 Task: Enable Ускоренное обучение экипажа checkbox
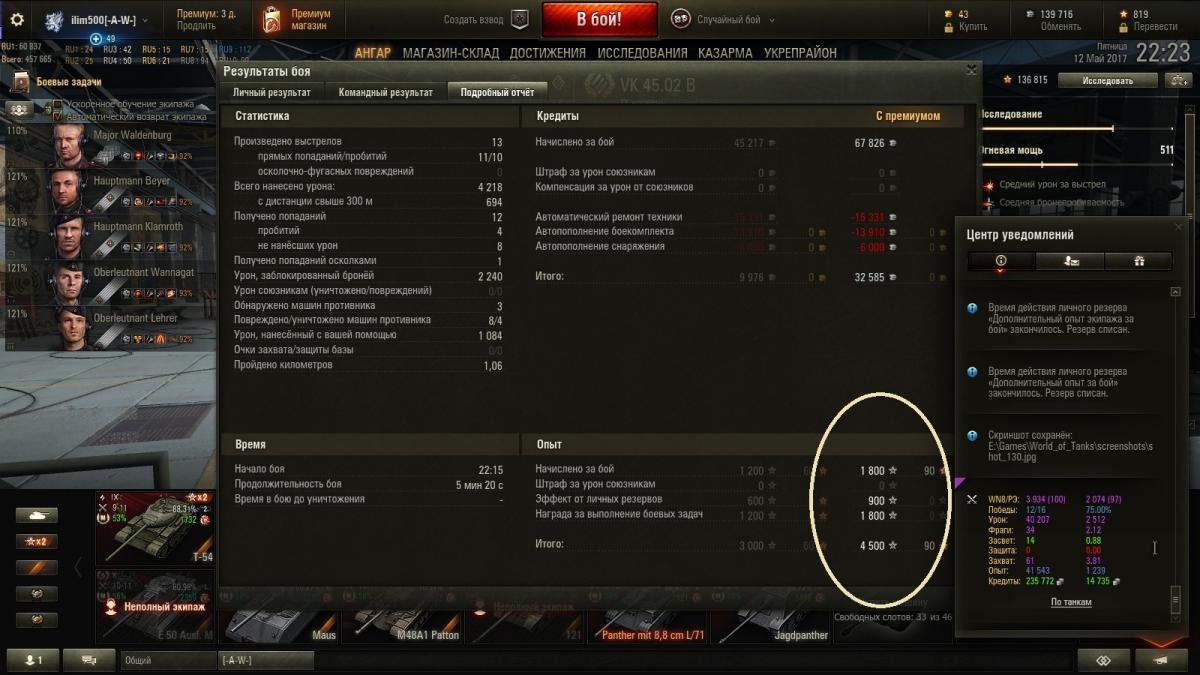click(57, 104)
